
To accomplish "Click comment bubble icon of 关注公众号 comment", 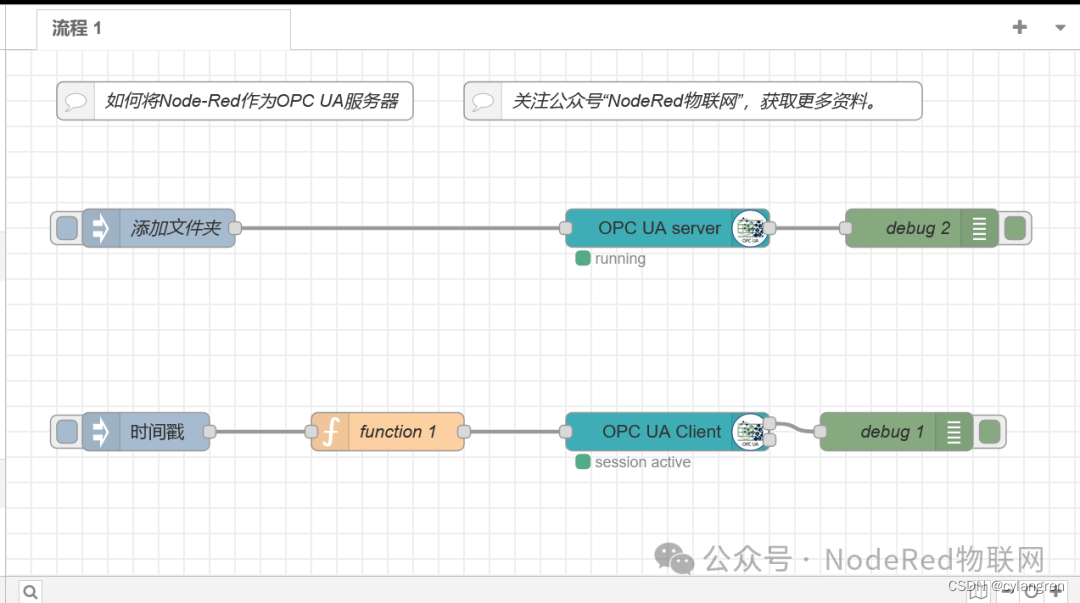I will coord(483,101).
